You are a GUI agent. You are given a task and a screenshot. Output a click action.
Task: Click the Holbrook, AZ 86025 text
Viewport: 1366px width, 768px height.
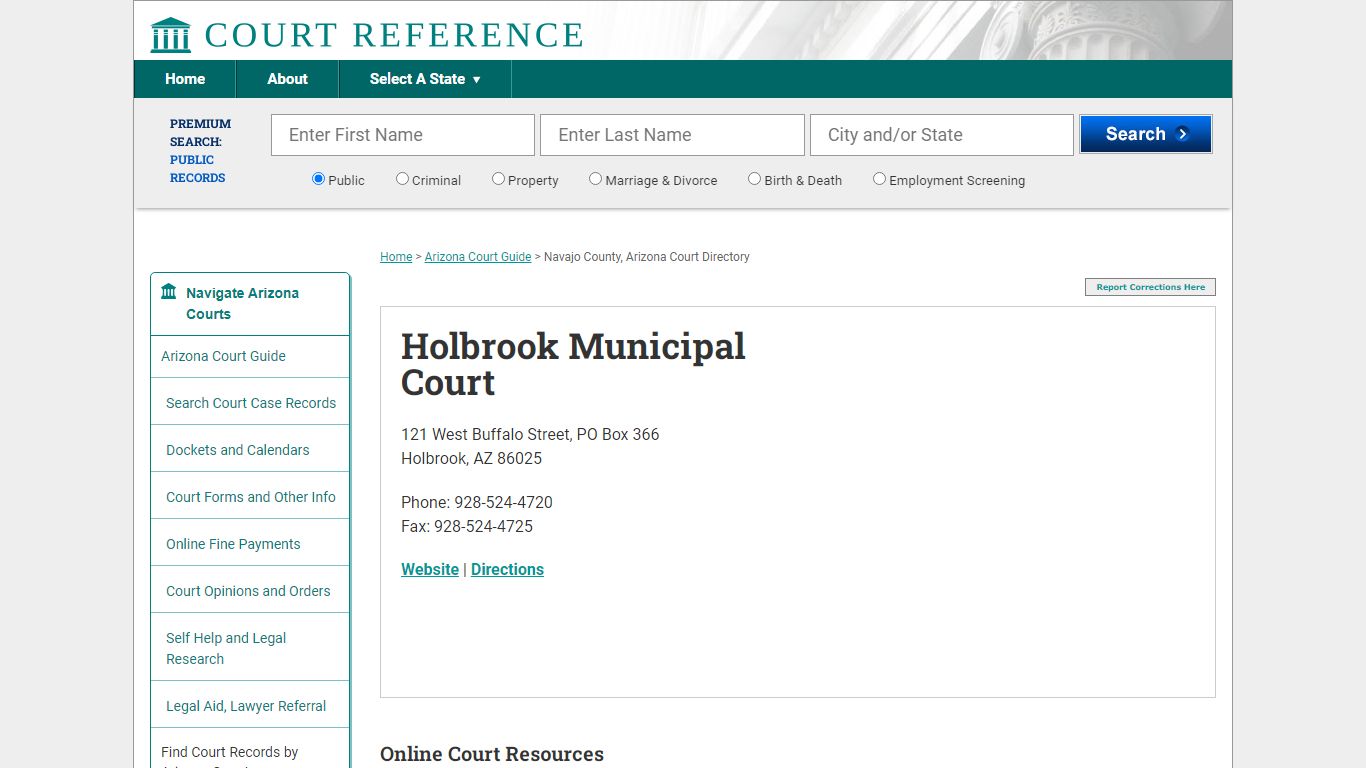[471, 458]
